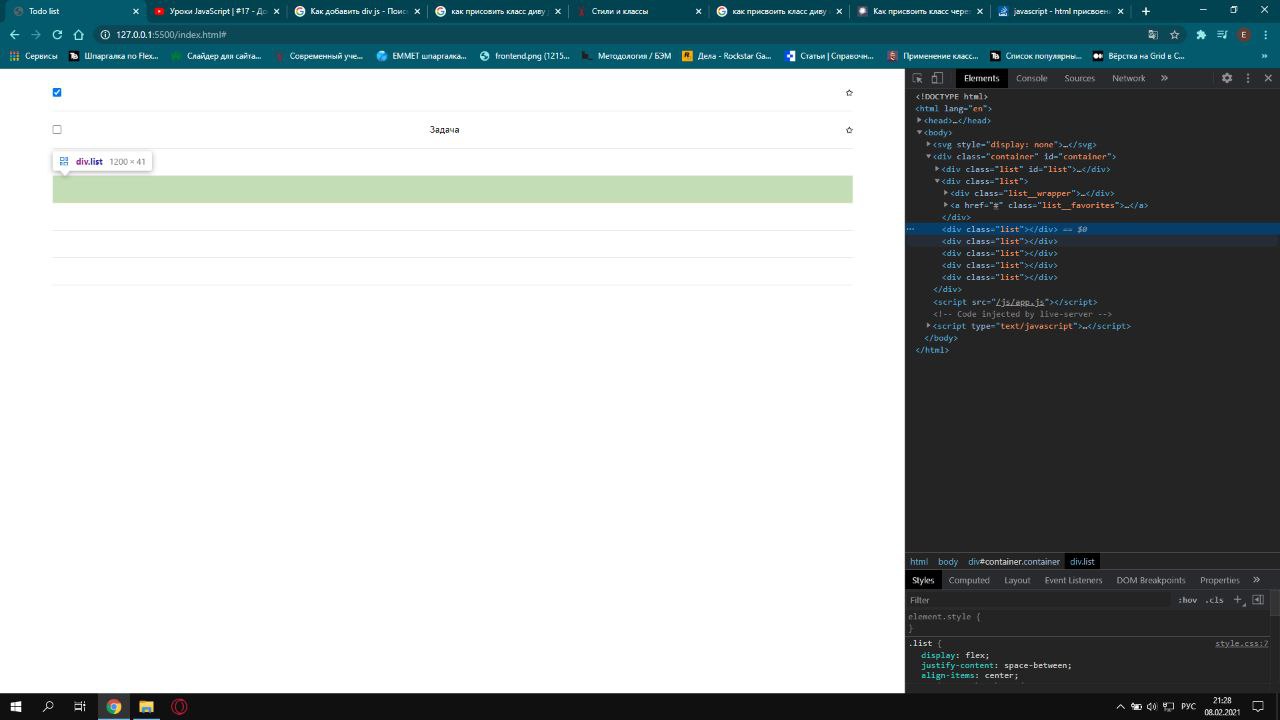Open the EMMET шпаргалка bookmark

pos(421,56)
